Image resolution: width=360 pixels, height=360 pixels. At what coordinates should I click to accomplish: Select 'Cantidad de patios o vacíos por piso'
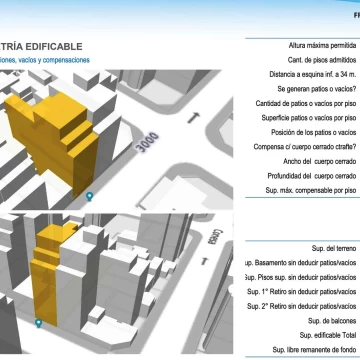pyautogui.click(x=306, y=104)
